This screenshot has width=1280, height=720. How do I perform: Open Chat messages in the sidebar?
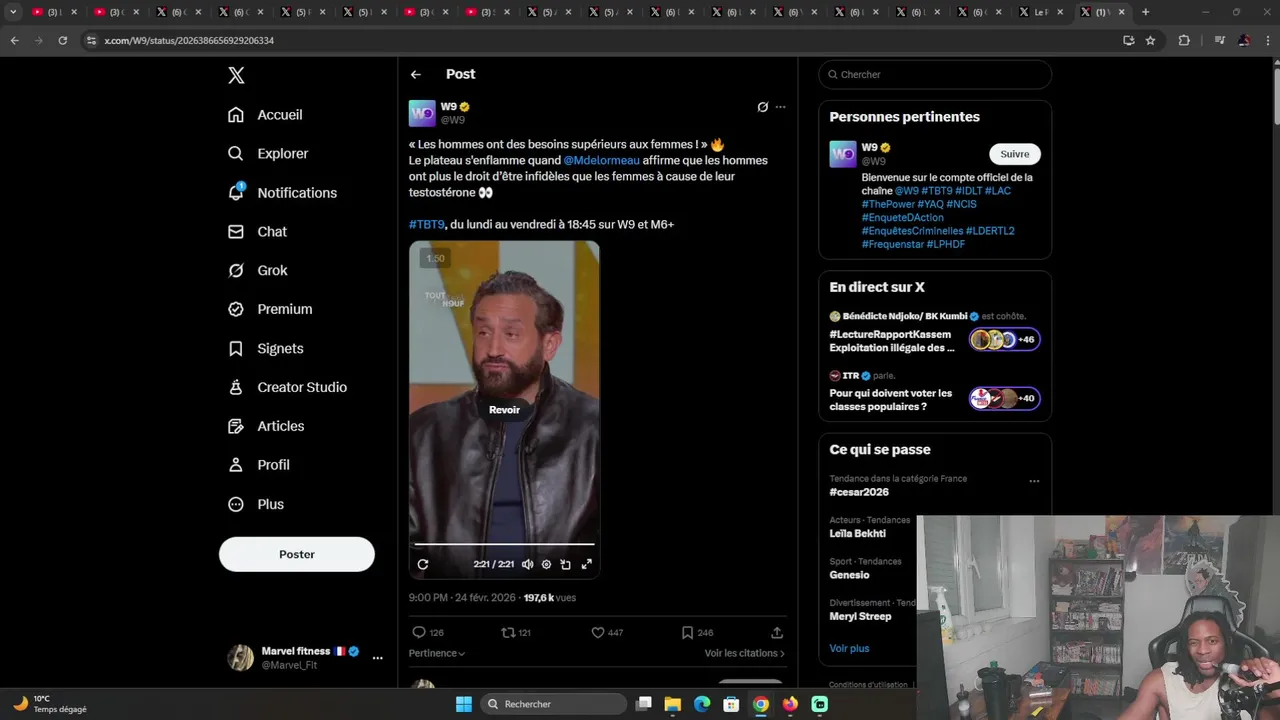point(257,232)
